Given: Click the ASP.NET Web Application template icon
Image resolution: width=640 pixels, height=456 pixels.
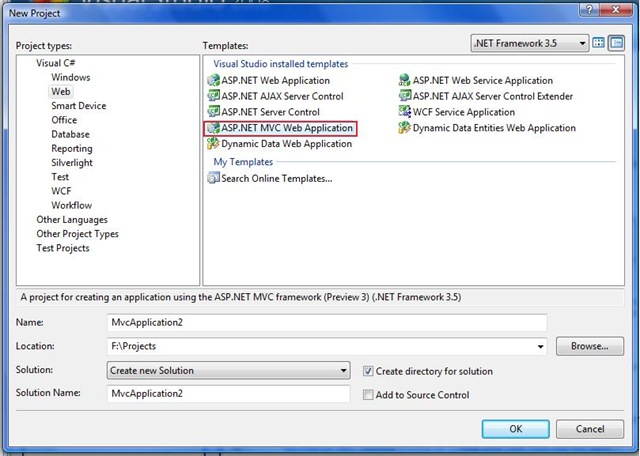Looking at the screenshot, I should (x=213, y=80).
